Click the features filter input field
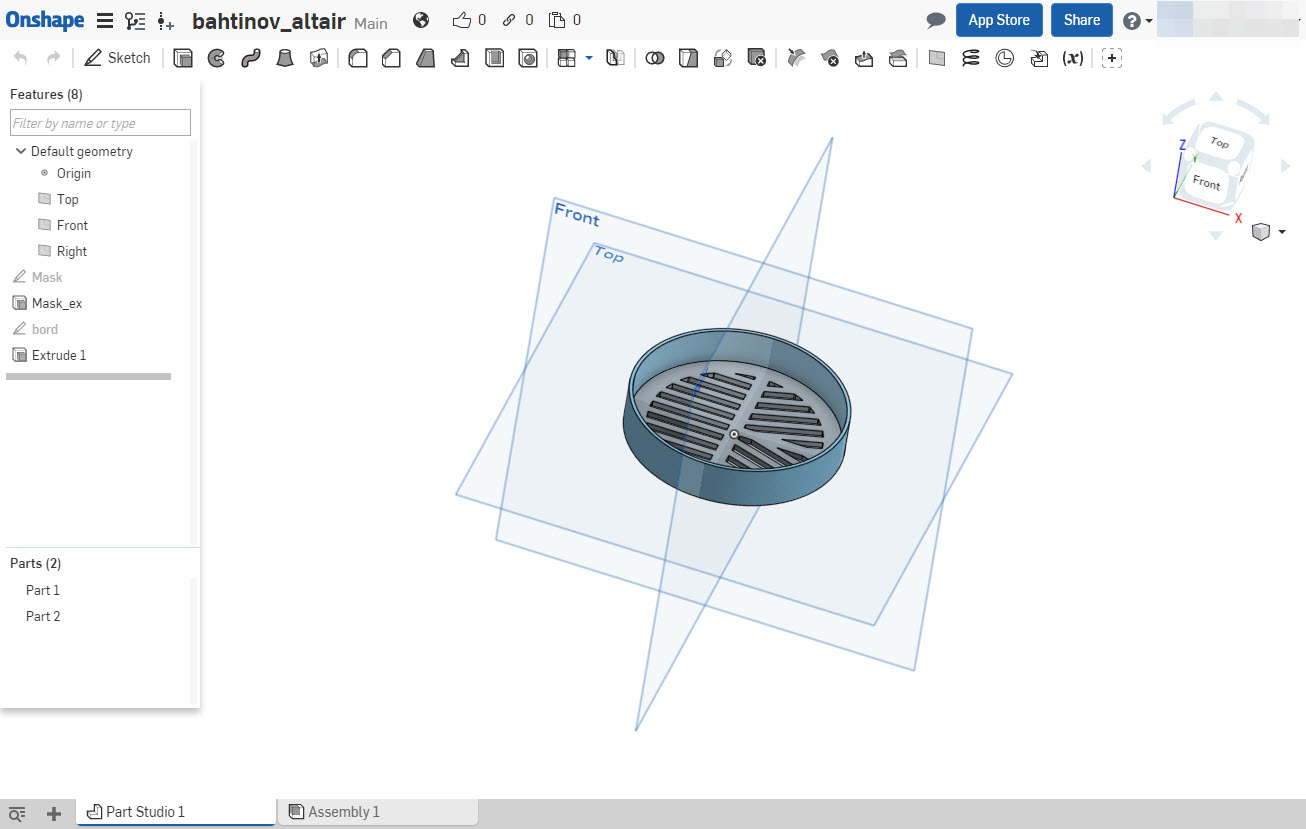The height and width of the screenshot is (829, 1306). (x=100, y=122)
